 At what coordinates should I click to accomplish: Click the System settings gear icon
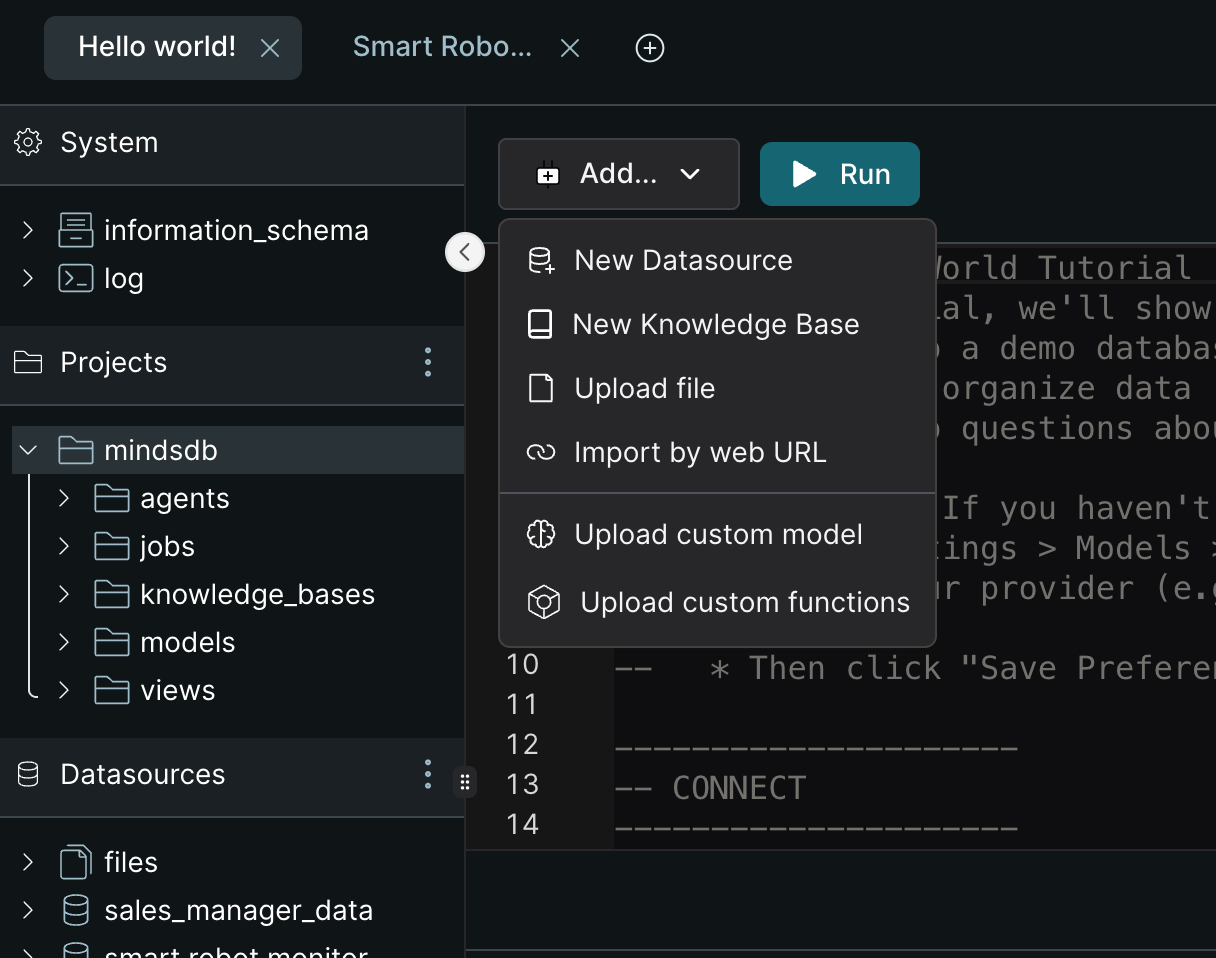[27, 142]
